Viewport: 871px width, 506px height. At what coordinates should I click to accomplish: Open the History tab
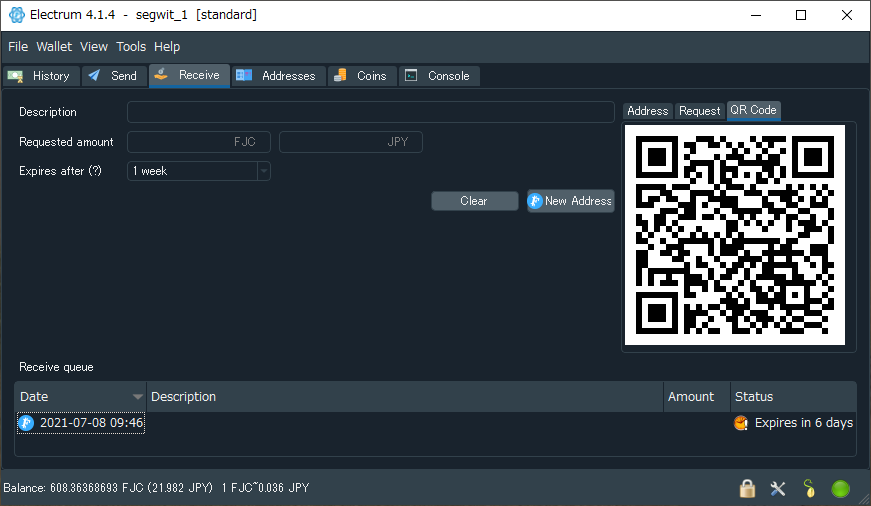pyautogui.click(x=42, y=76)
